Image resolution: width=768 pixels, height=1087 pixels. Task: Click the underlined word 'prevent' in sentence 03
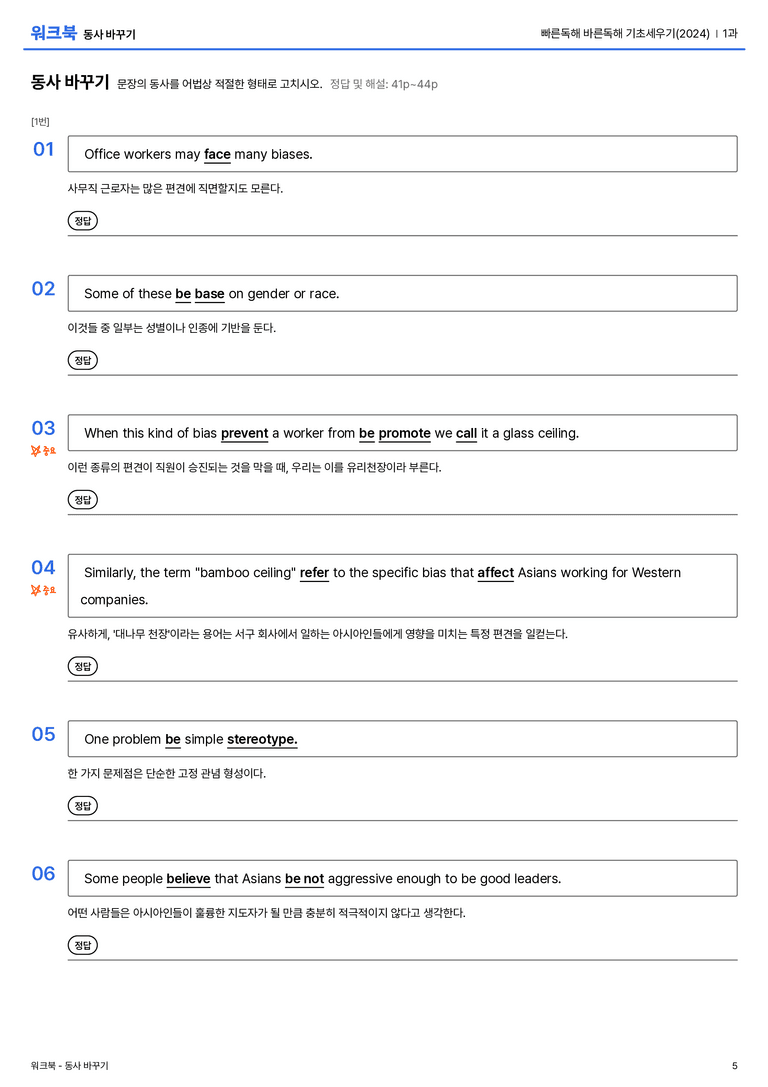244,433
